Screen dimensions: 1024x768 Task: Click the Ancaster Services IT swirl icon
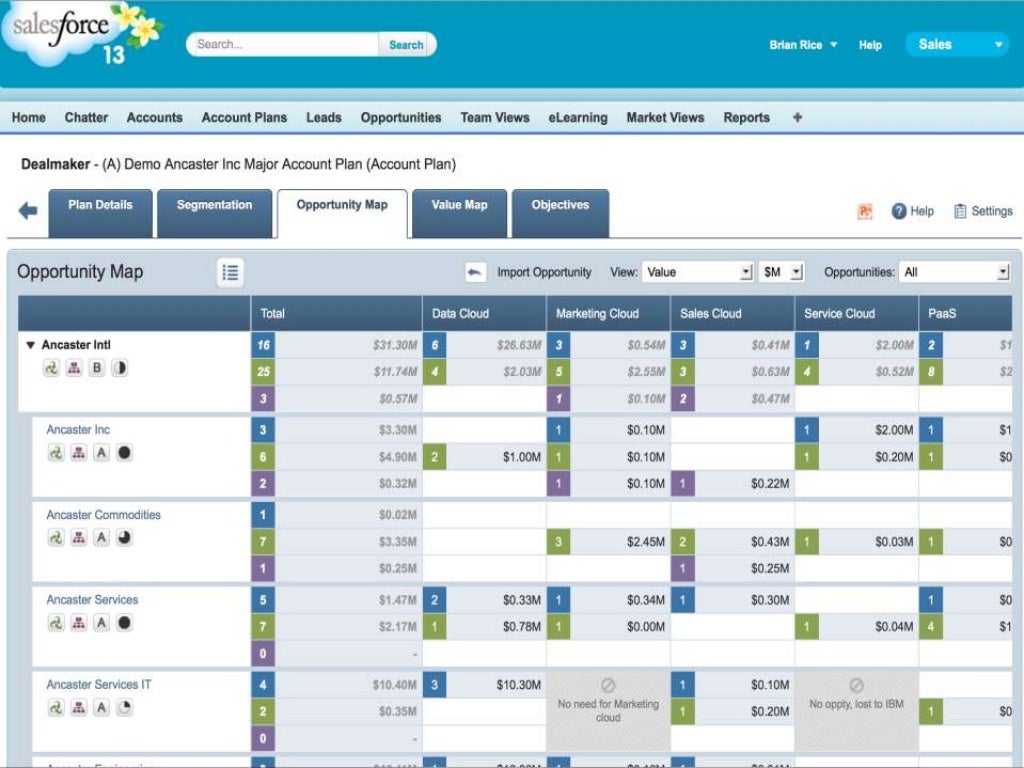56,707
